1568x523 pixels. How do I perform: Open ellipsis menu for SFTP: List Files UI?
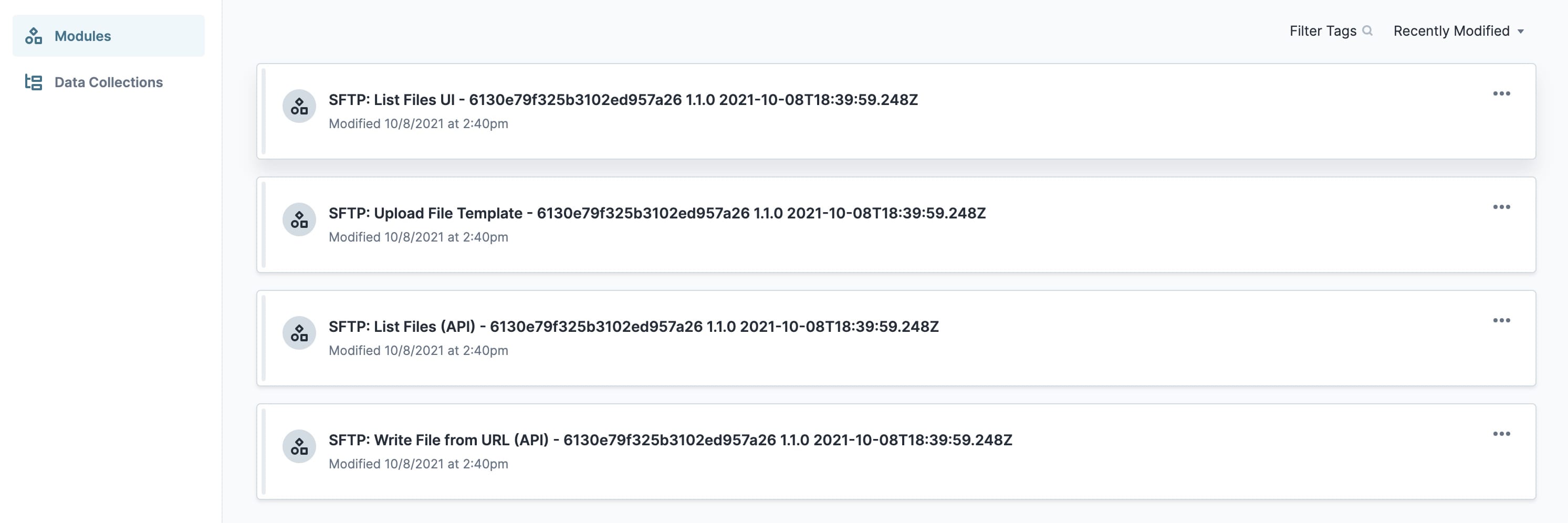(x=1501, y=93)
